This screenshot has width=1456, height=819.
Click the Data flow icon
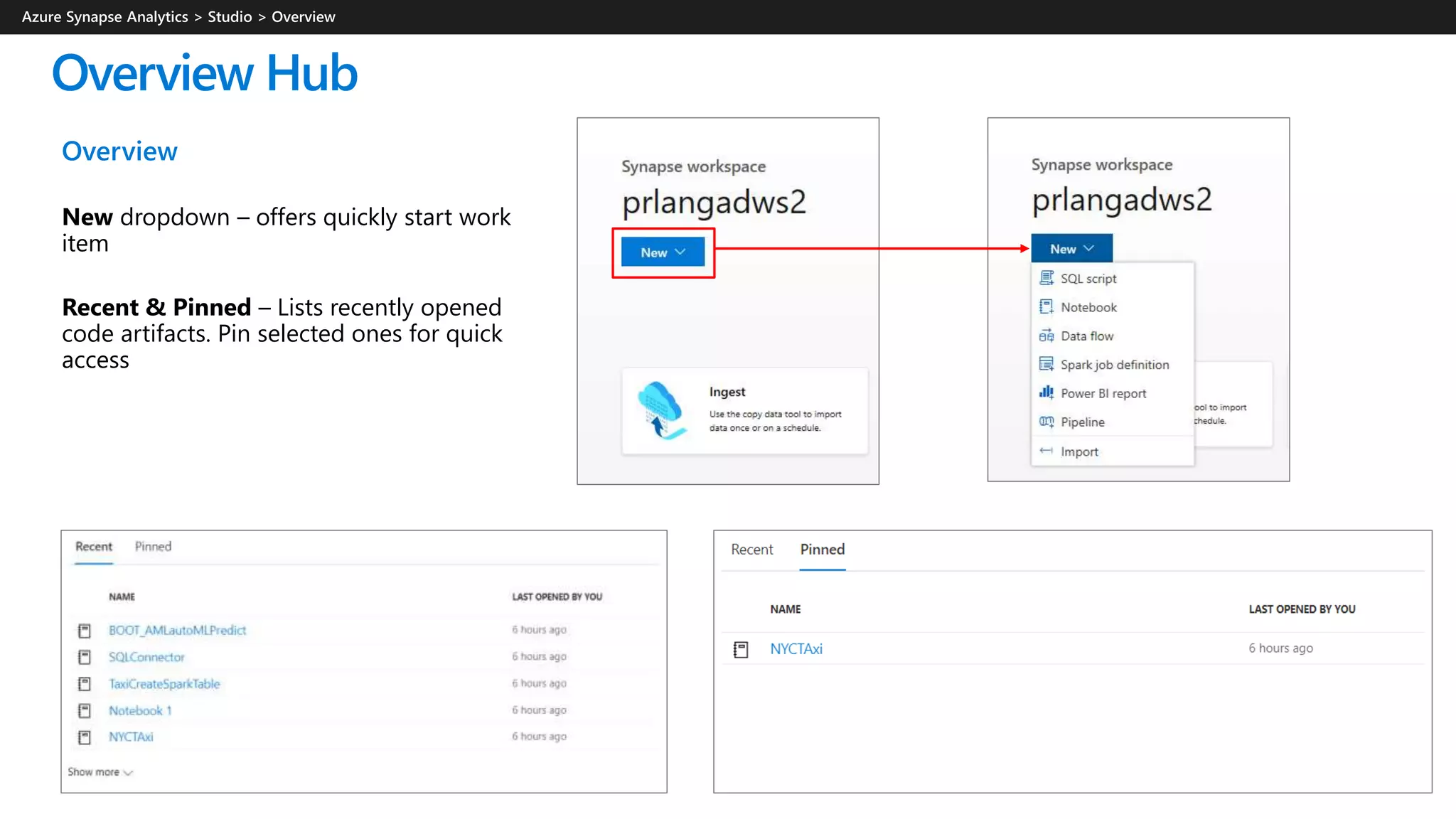1046,336
